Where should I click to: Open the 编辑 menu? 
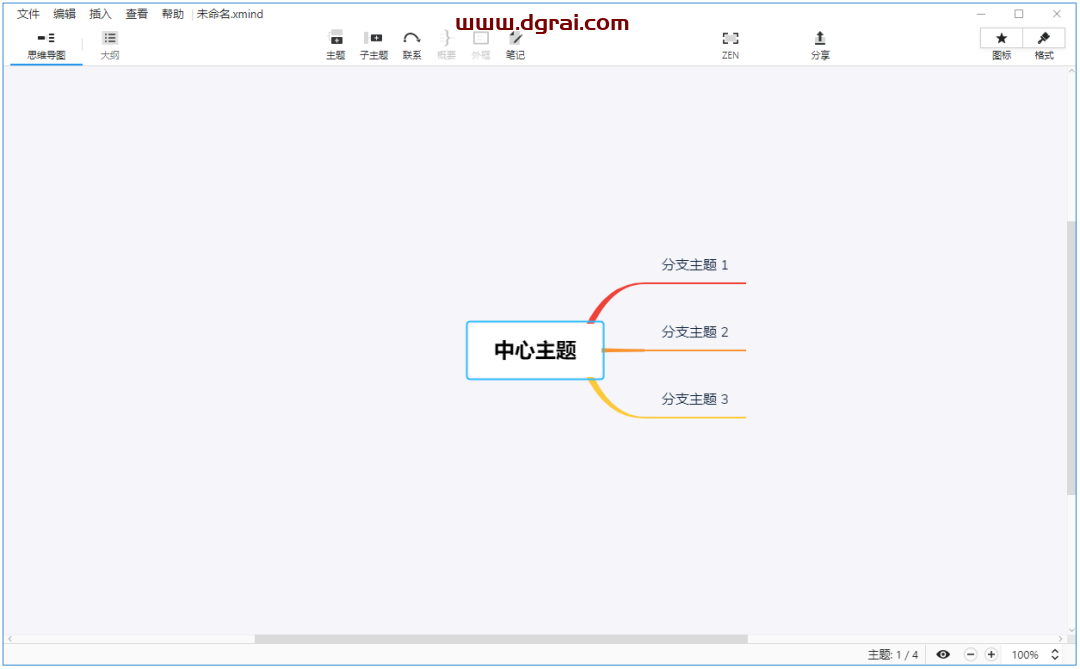click(64, 14)
